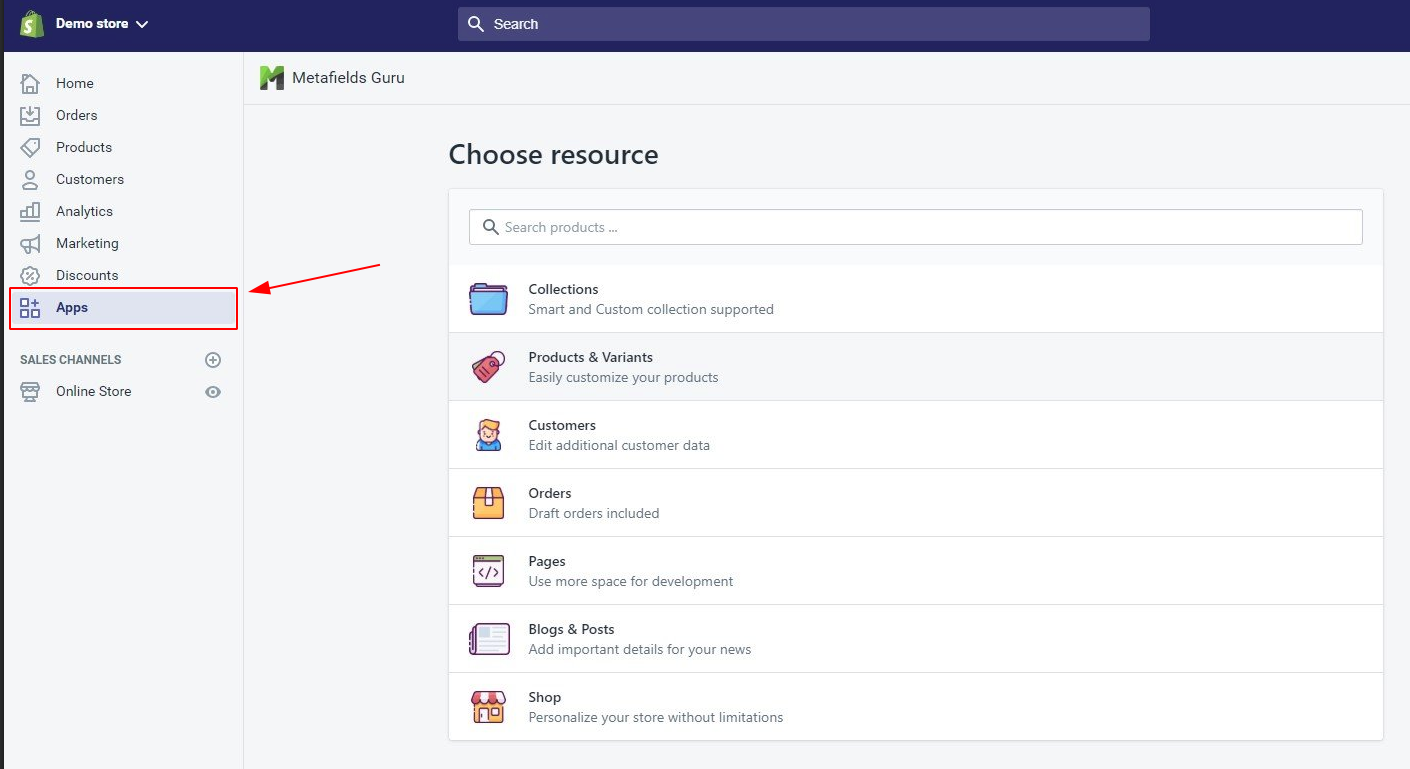
Task: Click the Choose resource heading
Action: [553, 155]
